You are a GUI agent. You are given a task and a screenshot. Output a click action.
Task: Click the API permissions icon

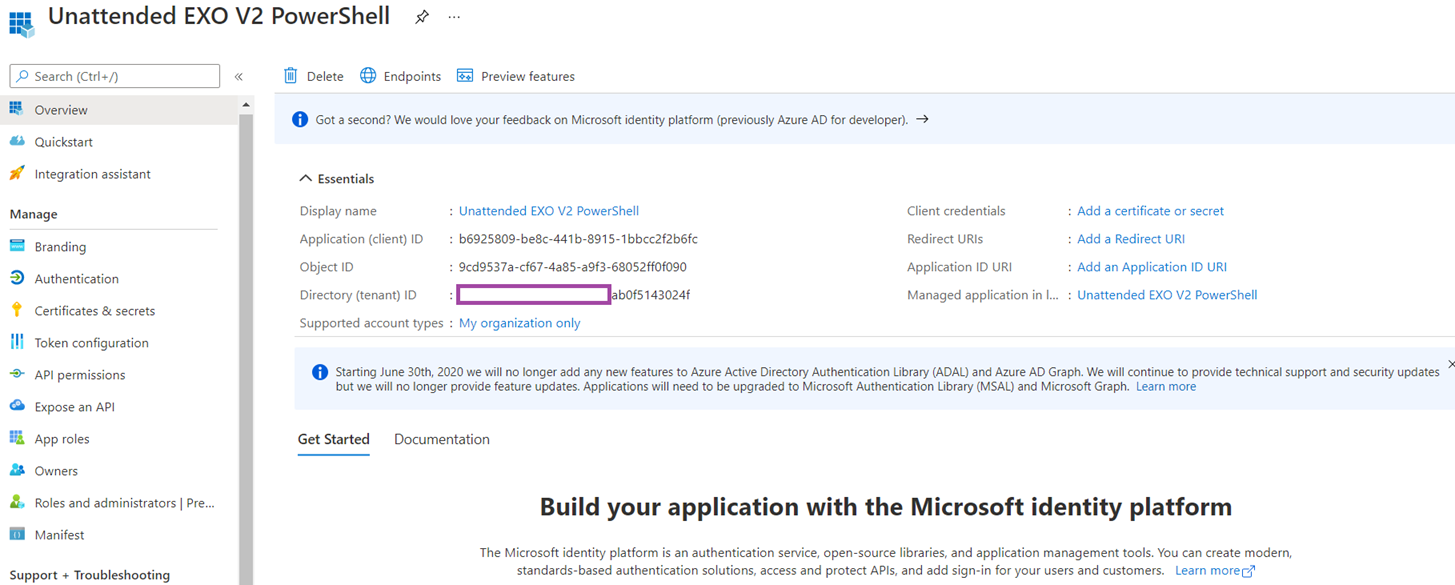tap(17, 374)
